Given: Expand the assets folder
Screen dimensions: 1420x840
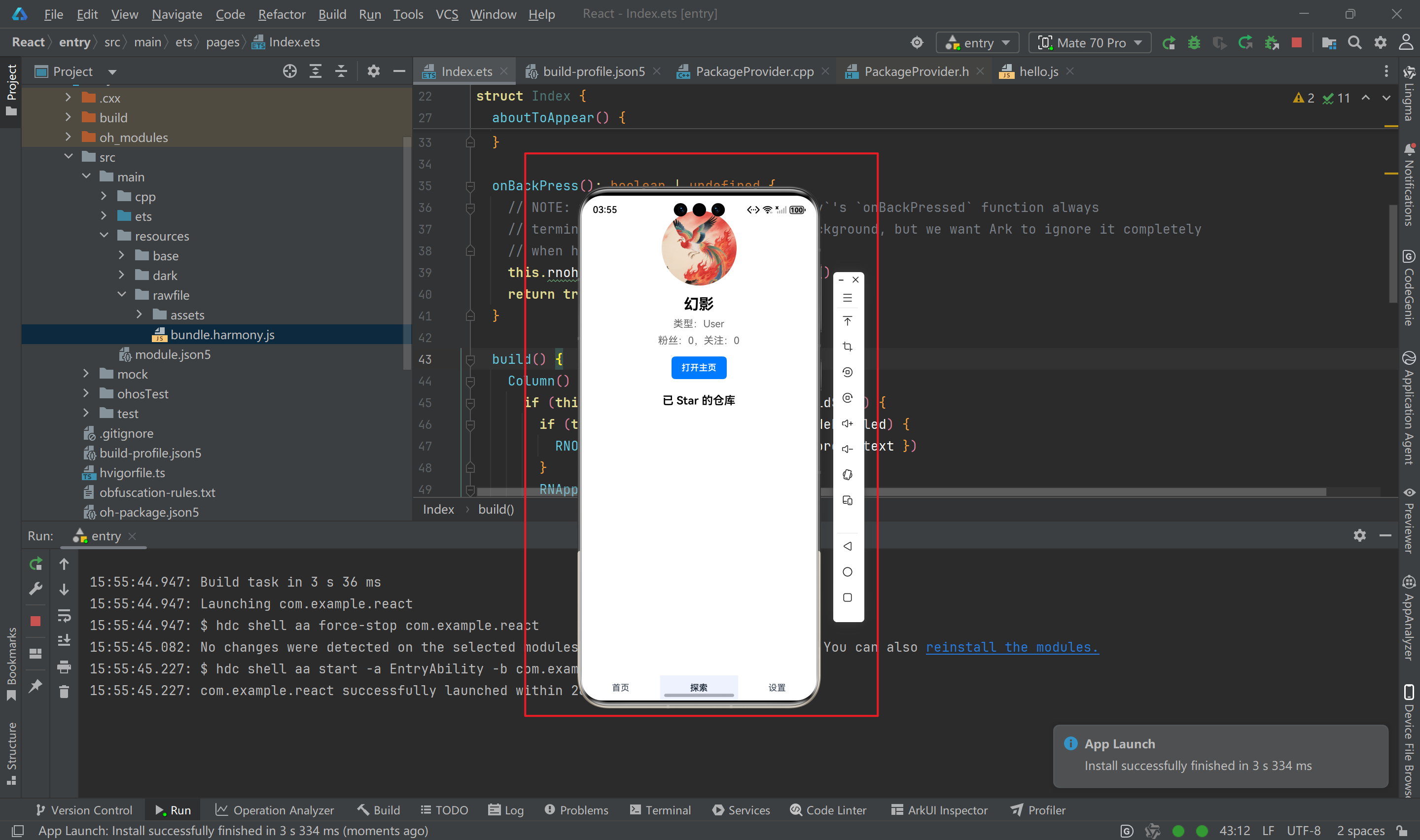Looking at the screenshot, I should coord(139,314).
